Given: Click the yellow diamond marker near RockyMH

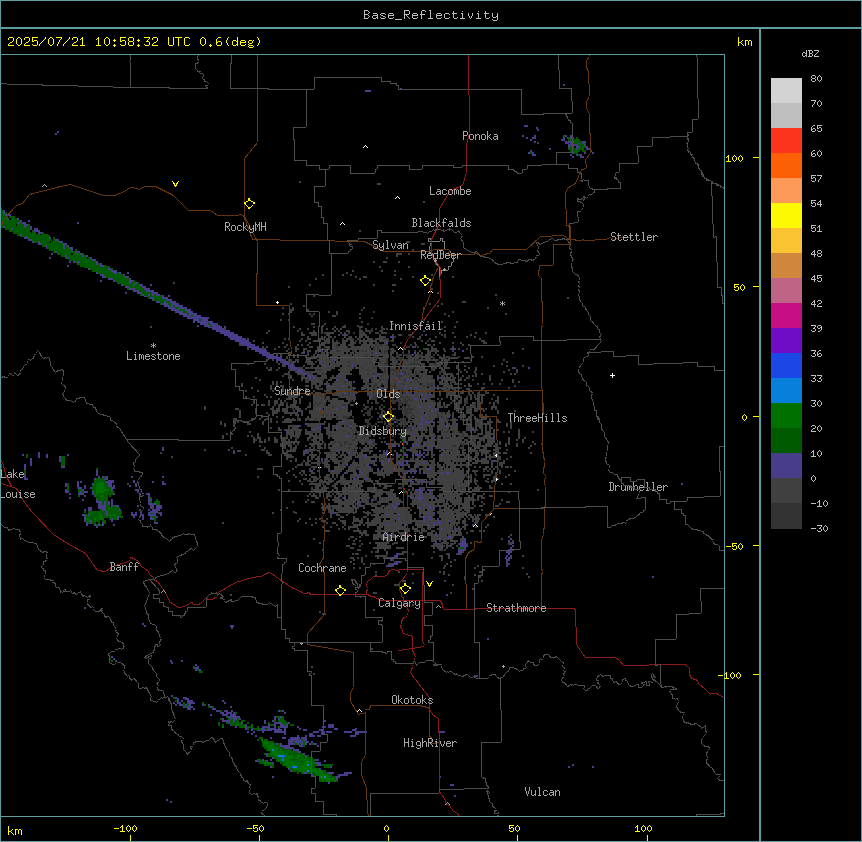Looking at the screenshot, I should pos(249,204).
